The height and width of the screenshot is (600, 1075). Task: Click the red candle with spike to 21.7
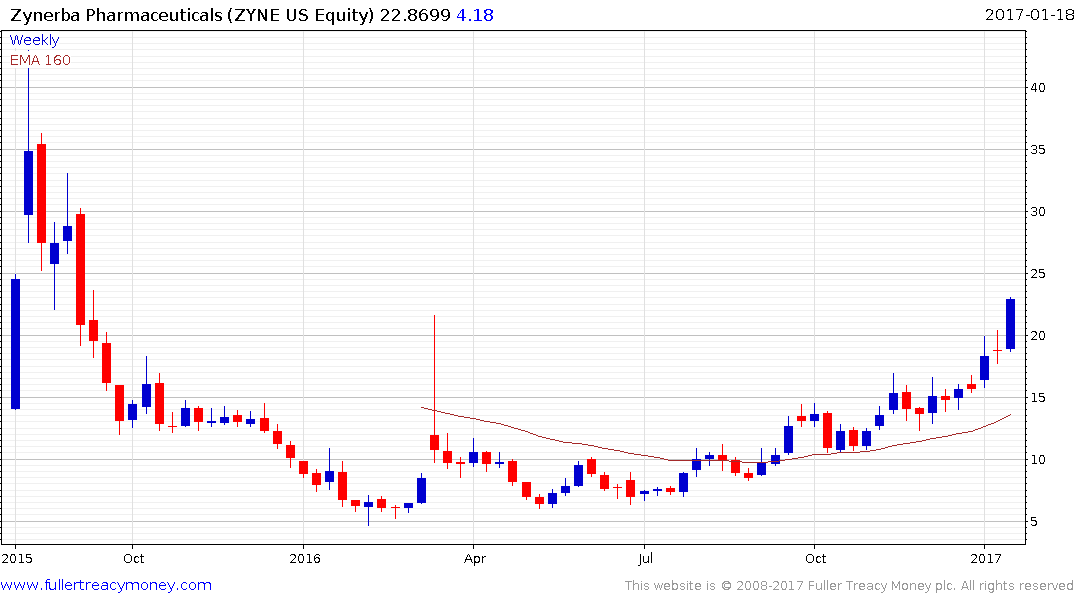click(435, 442)
